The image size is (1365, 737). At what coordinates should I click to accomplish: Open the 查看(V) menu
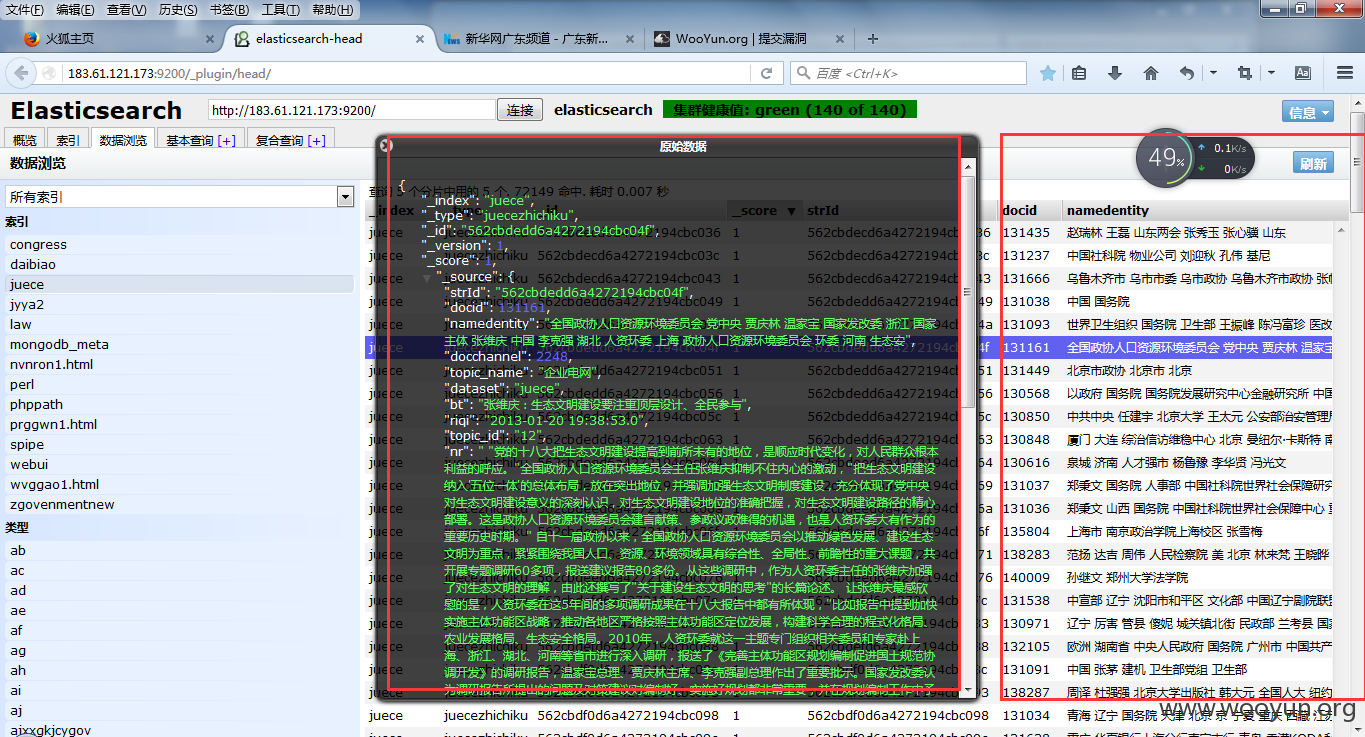coord(126,10)
